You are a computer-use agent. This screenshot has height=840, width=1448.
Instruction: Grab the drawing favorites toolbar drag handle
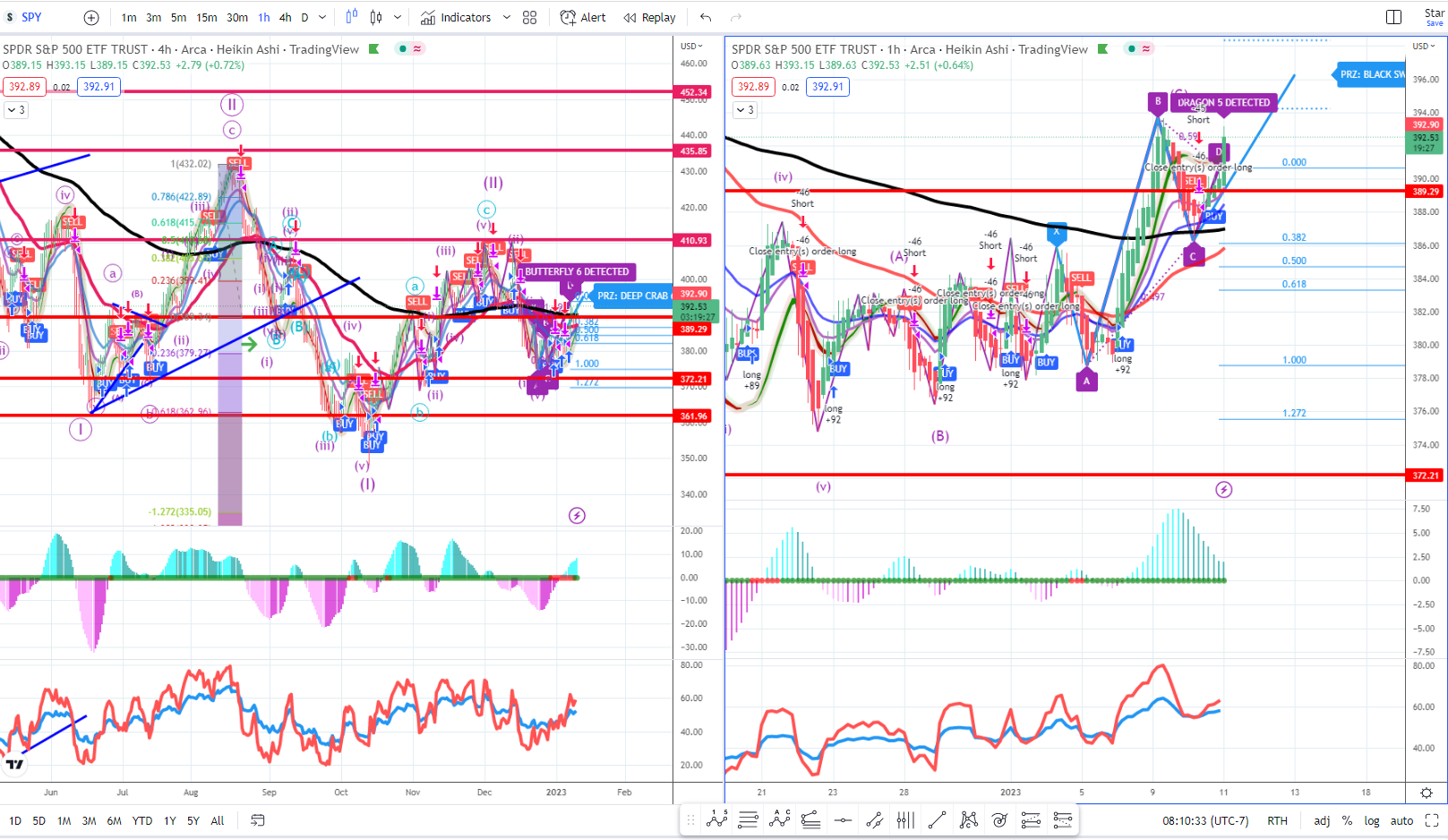pos(690,819)
